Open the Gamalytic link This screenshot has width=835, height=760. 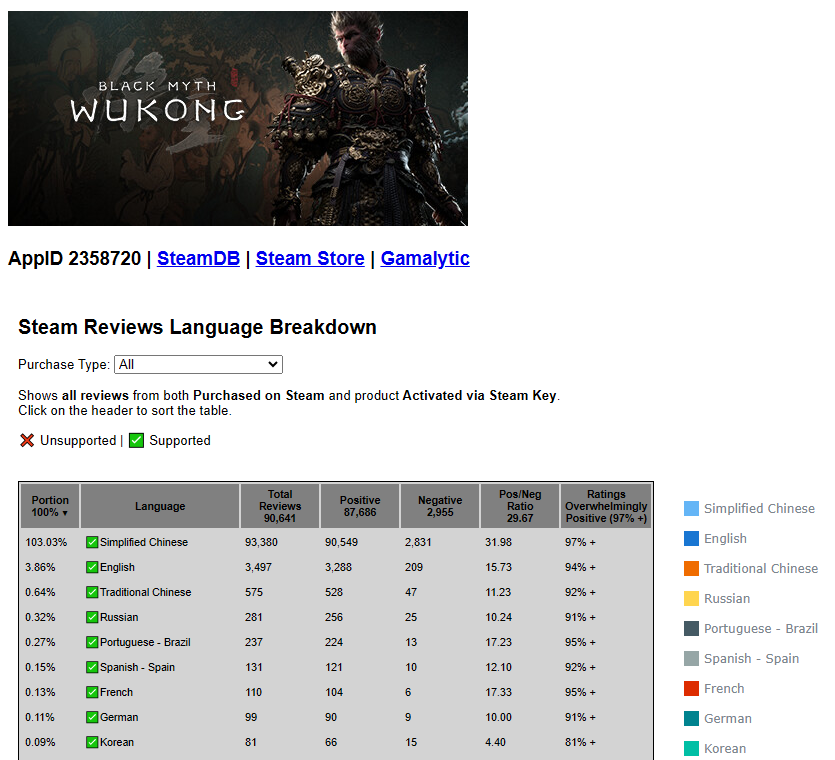coord(425,258)
